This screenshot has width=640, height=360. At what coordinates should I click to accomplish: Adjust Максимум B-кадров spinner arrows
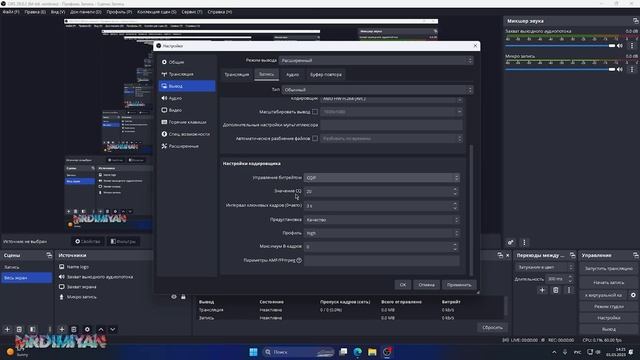(x=455, y=247)
